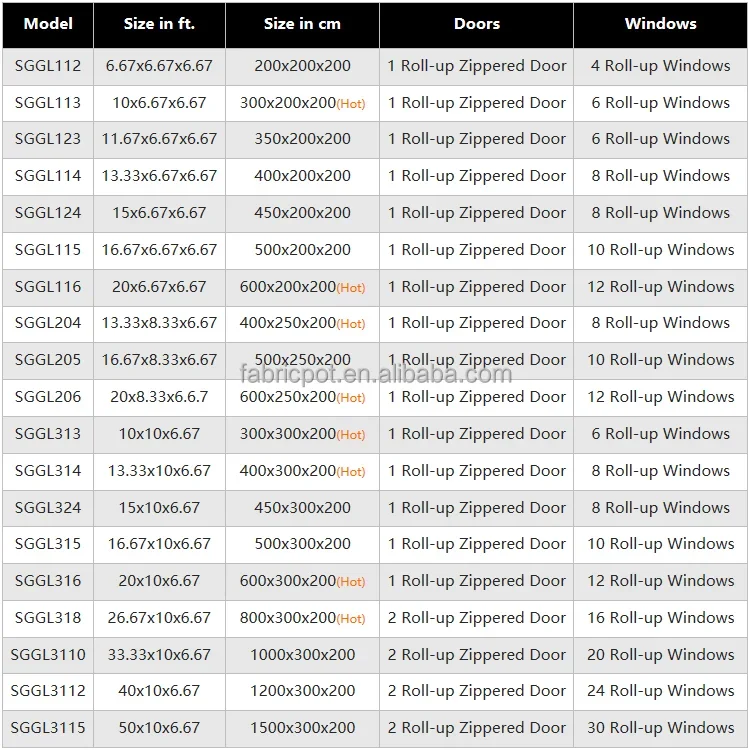750x750 pixels.
Task: Click 10 Roll-up Windows in SGGL115 row
Action: (x=660, y=250)
